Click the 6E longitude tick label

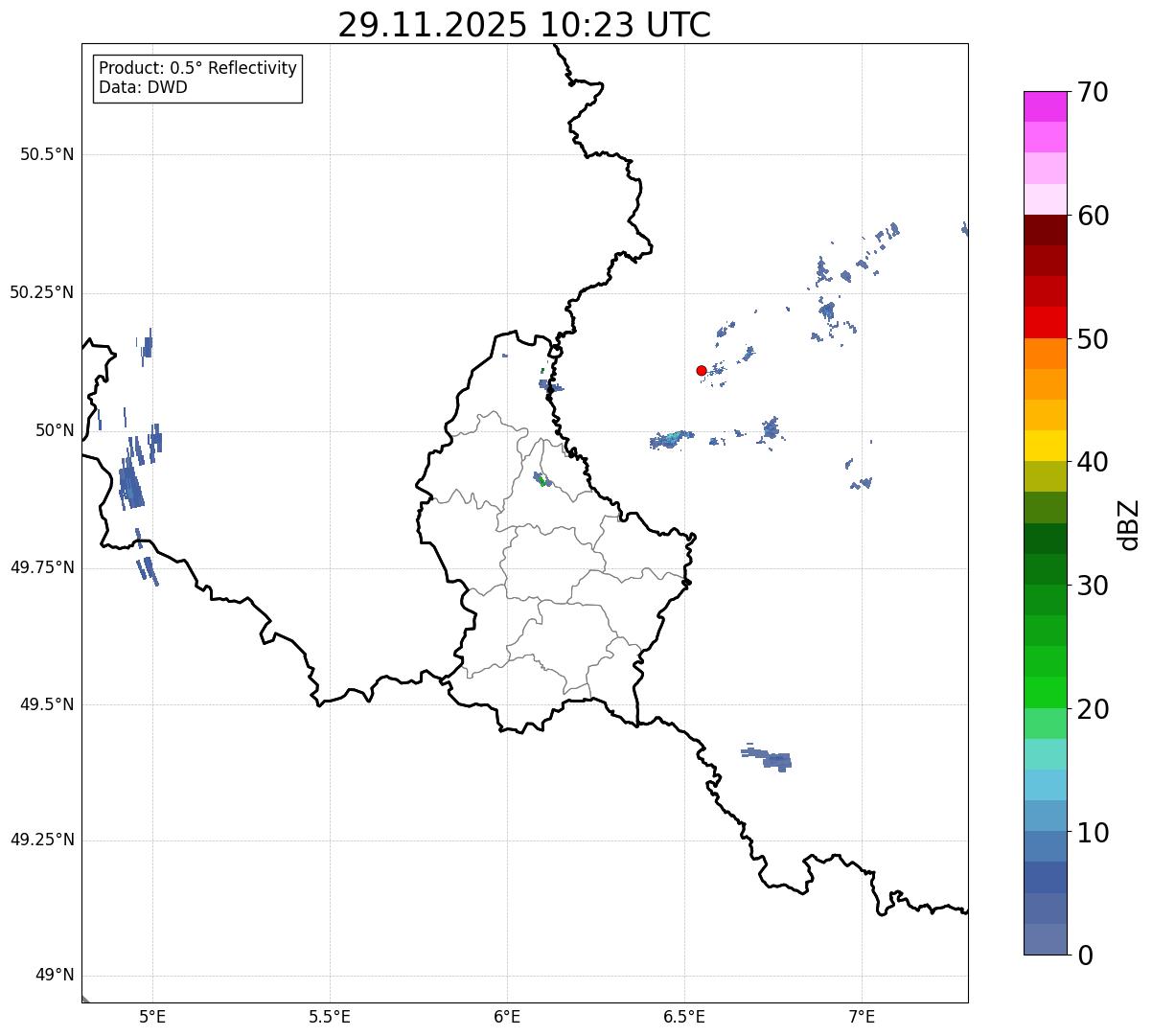[x=507, y=1016]
